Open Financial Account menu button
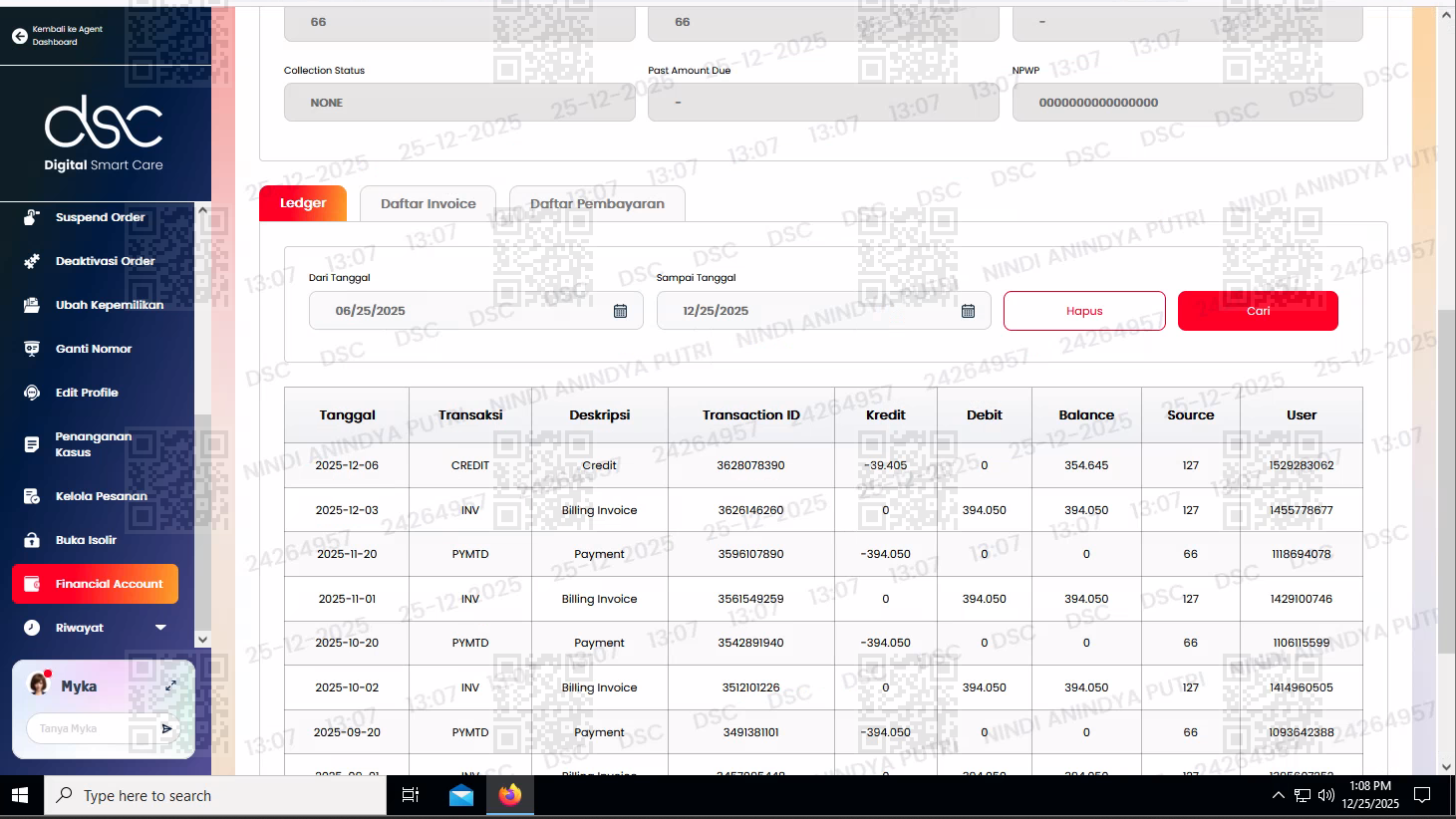The height and width of the screenshot is (819, 1456). tap(96, 584)
